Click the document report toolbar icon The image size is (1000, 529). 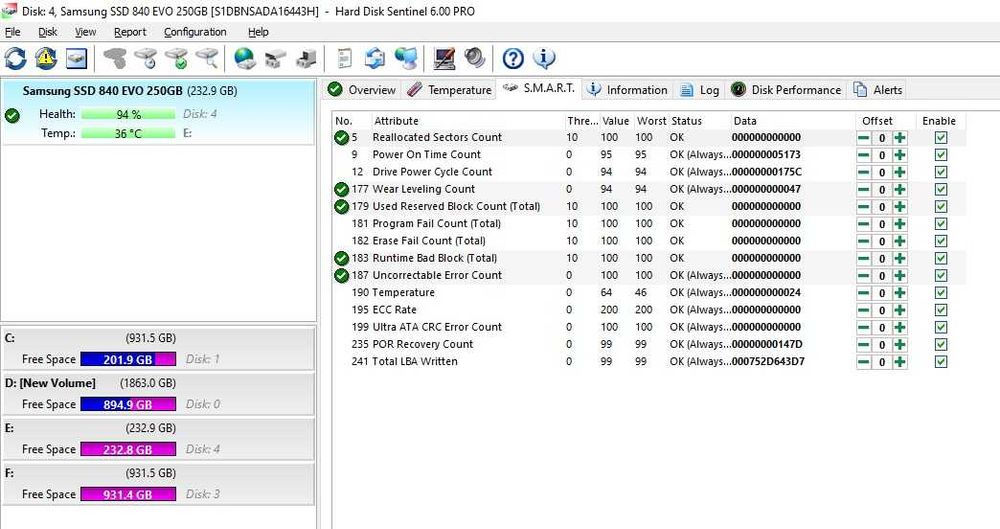pos(344,59)
